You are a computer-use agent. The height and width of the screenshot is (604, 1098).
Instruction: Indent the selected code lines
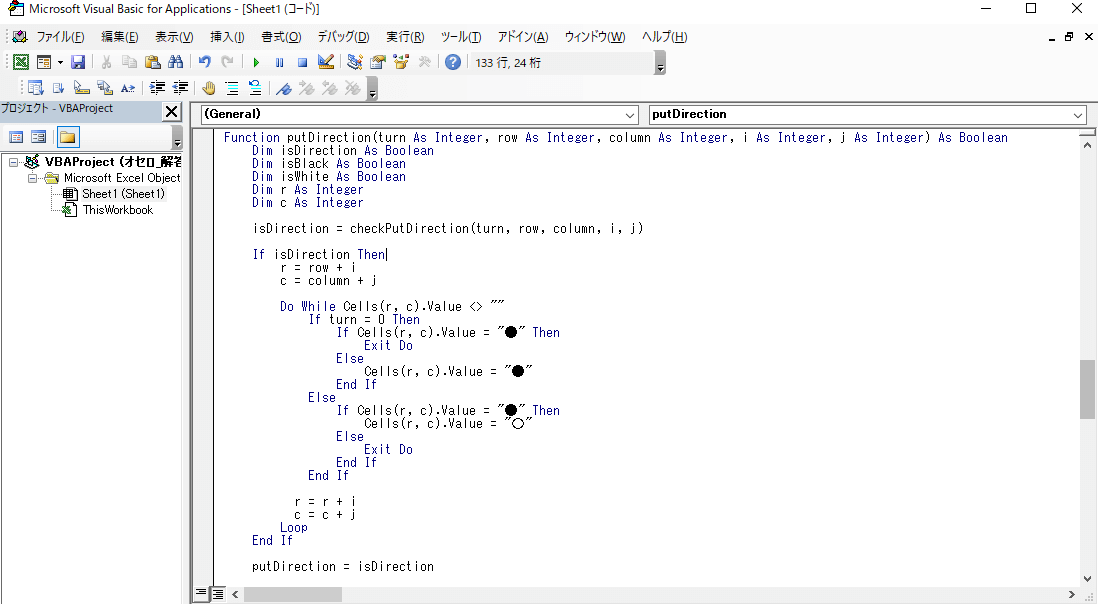point(156,87)
